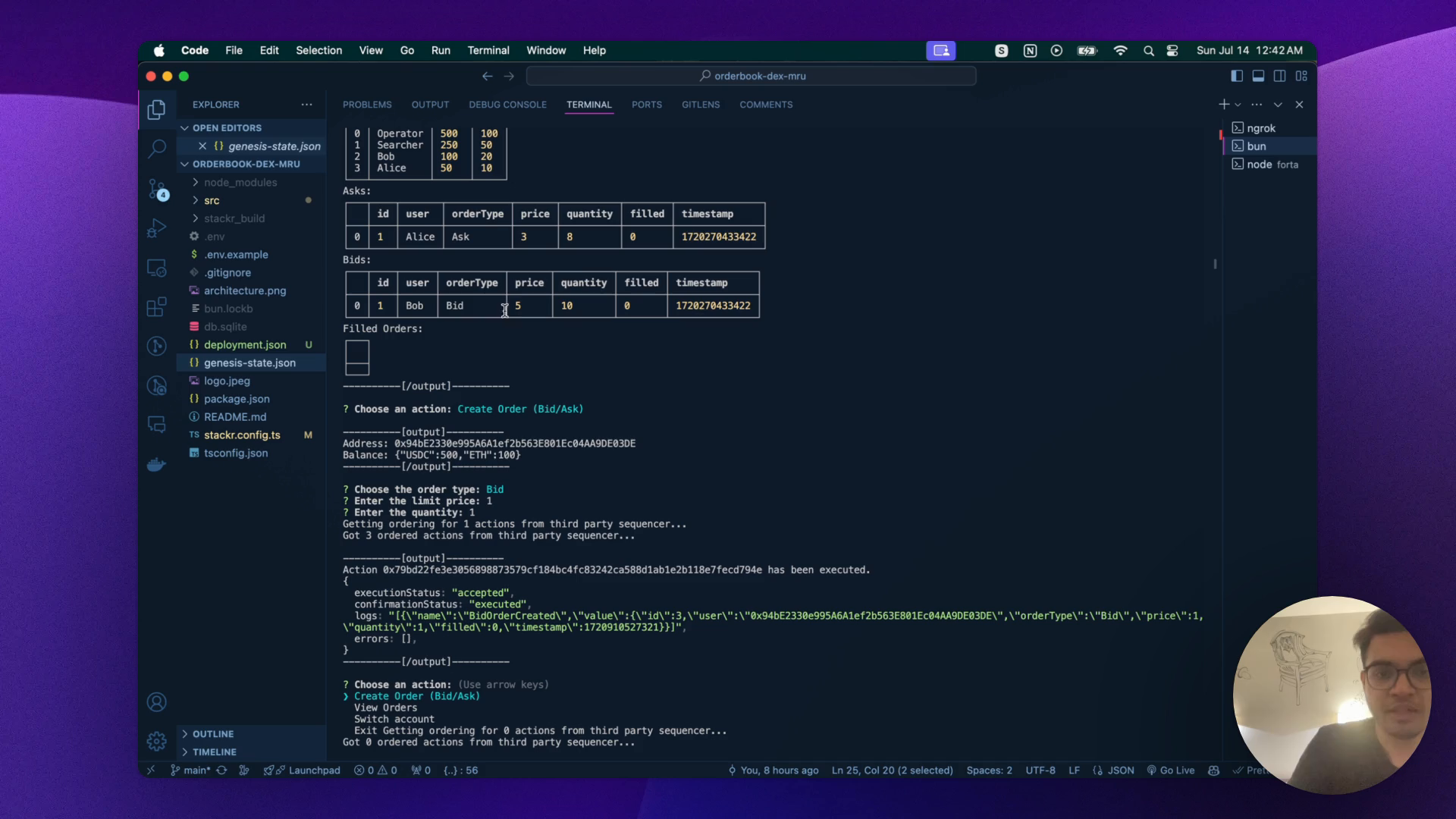Switch to the Output tab

430,105
